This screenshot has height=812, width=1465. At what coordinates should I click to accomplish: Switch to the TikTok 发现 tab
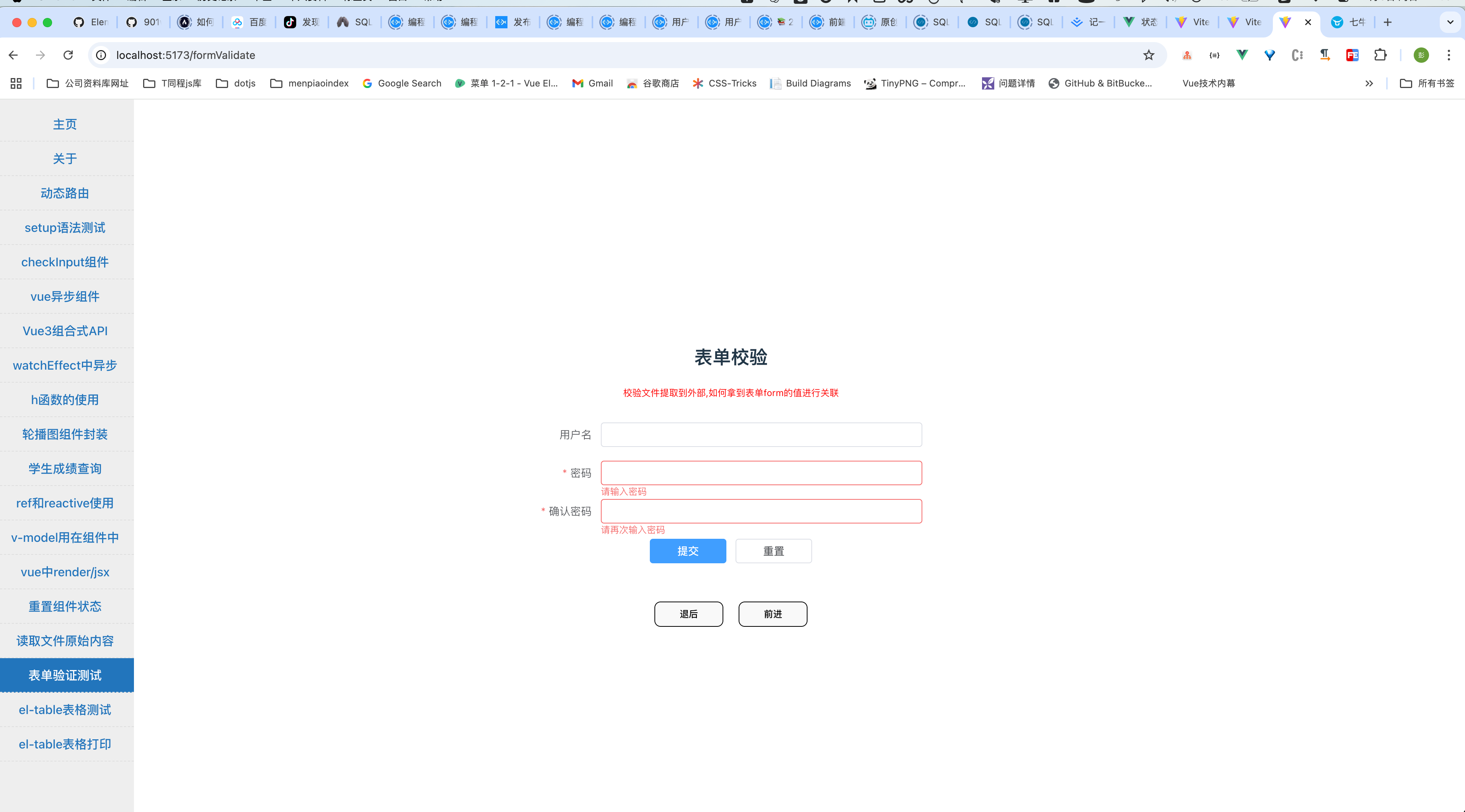[x=302, y=22]
